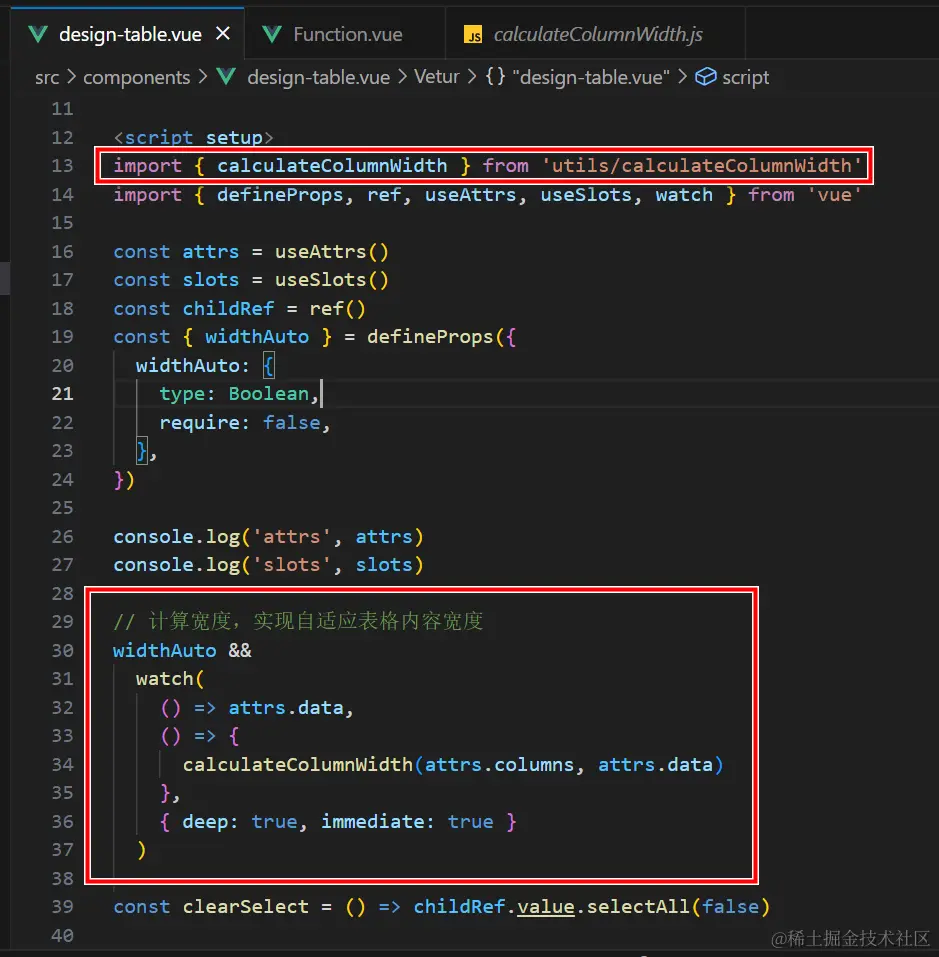Click line number 30 in the gutter
The height and width of the screenshot is (957, 939).
(62, 651)
